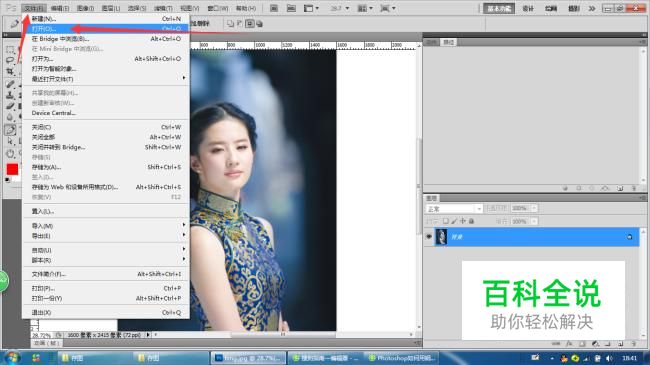Select the Blur tool droplet icon
This screenshot has width=650, height=365.
pyautogui.click(x=10, y=117)
